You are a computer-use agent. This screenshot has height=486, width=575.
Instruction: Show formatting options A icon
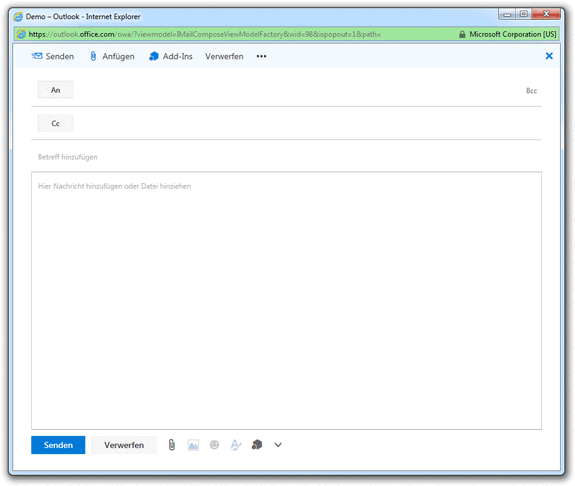[236, 445]
